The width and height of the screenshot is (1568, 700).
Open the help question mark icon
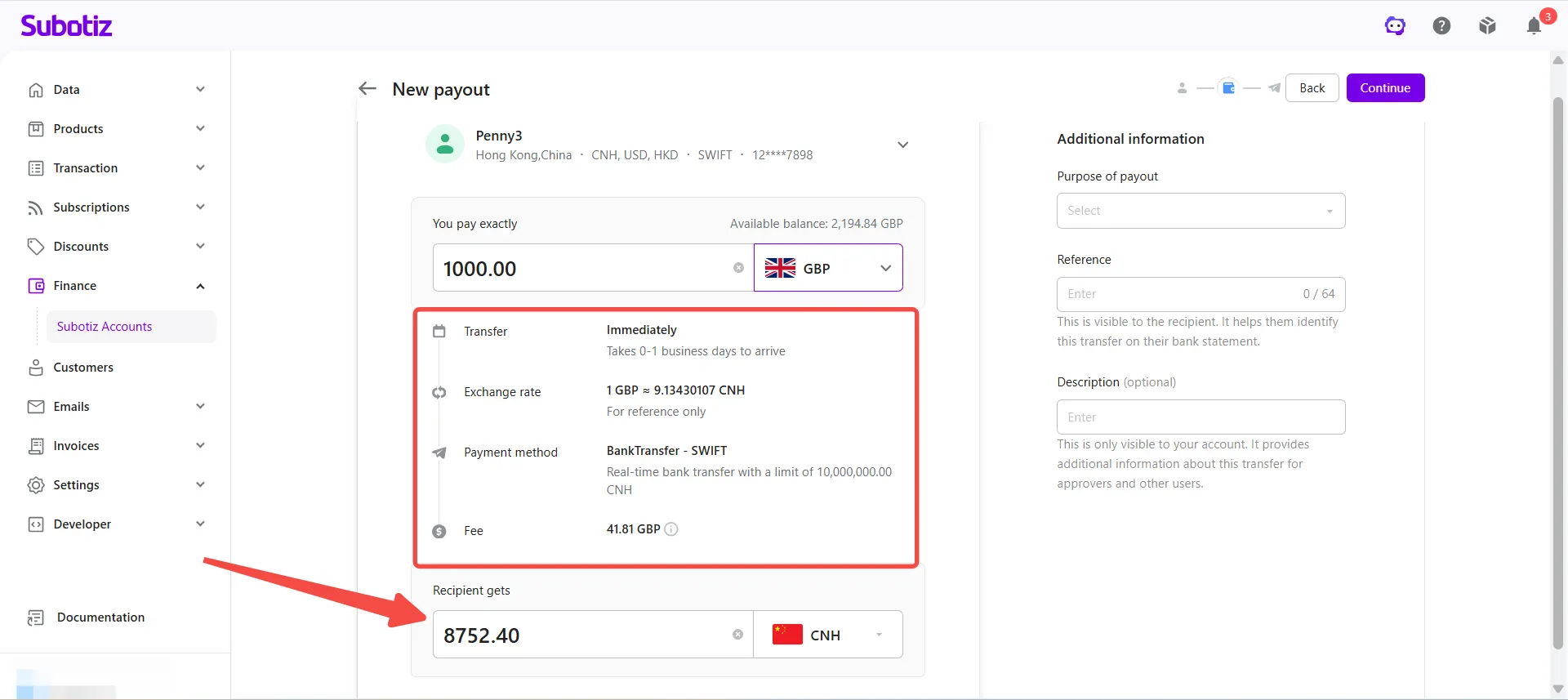pyautogui.click(x=1441, y=26)
